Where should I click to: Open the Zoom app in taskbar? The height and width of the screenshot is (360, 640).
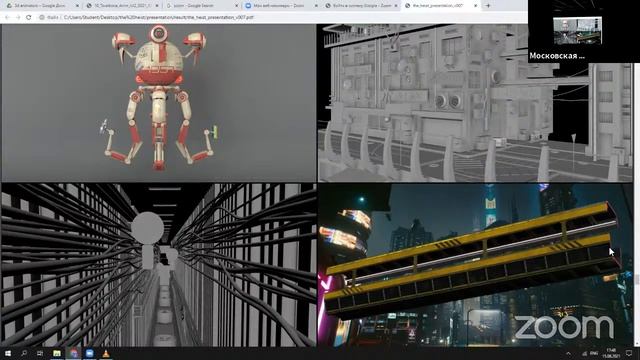[90, 353]
